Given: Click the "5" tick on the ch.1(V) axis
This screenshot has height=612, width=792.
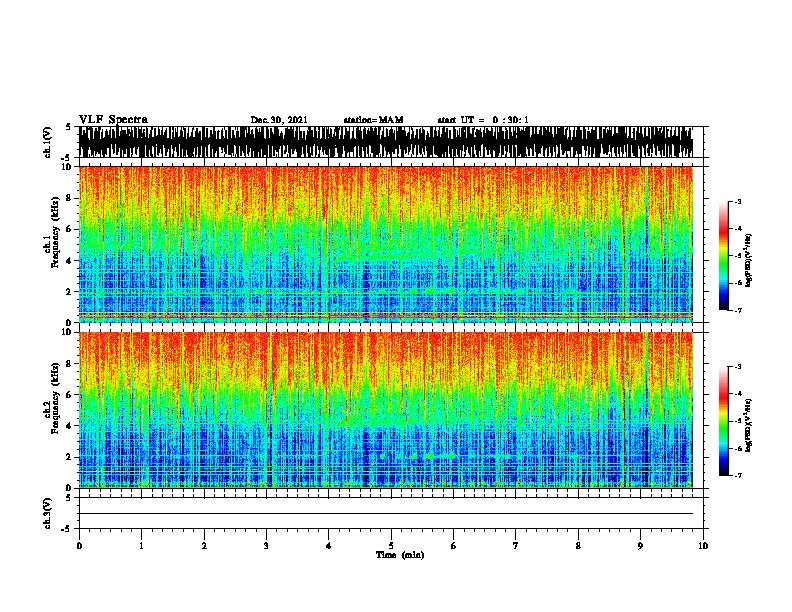Looking at the screenshot, I should click(69, 127).
